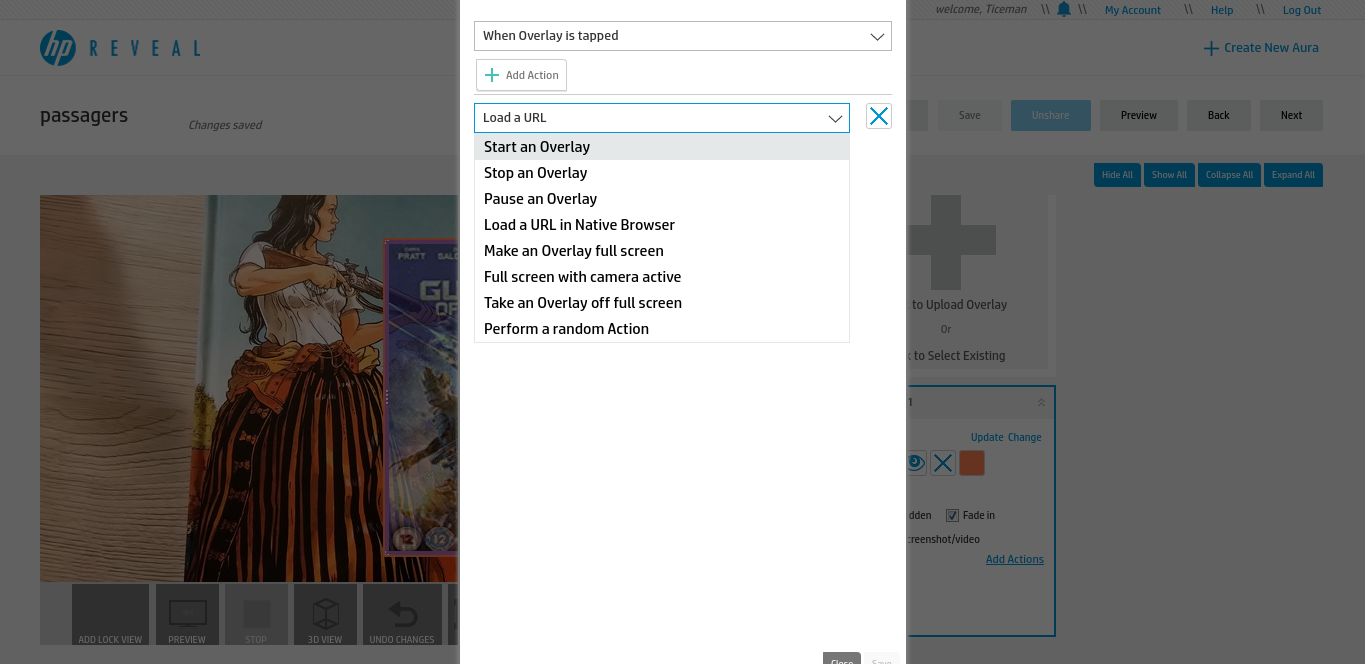Screen dimensions: 1365x664
Task: Open the Help link
Action: (x=1222, y=10)
